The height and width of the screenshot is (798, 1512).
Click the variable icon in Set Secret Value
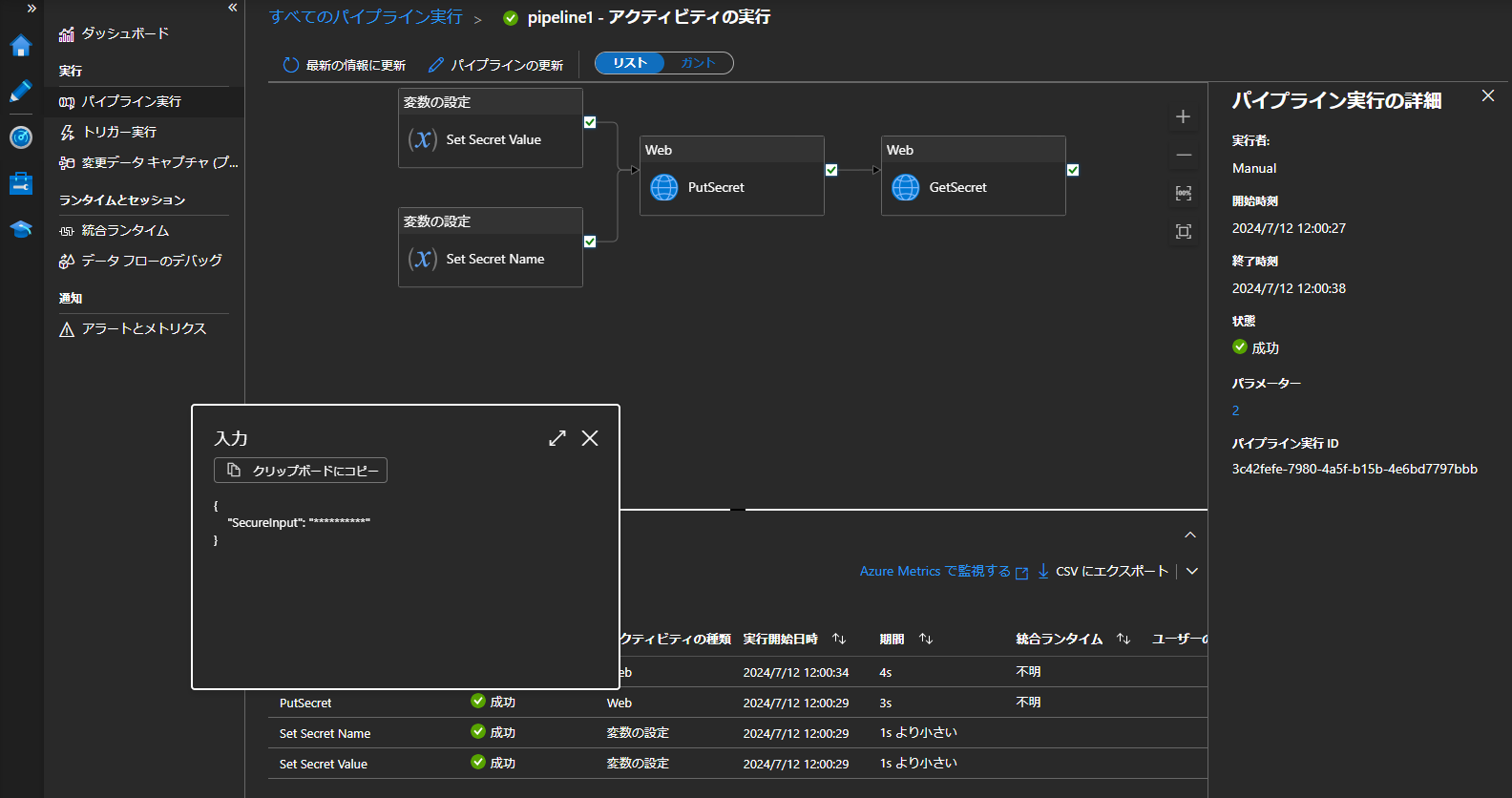coord(423,139)
